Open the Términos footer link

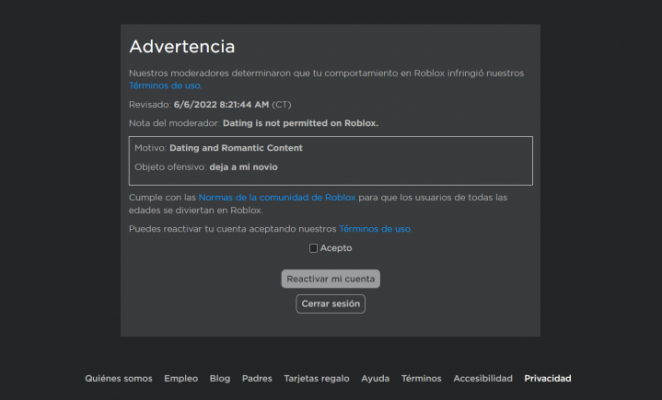click(x=421, y=379)
